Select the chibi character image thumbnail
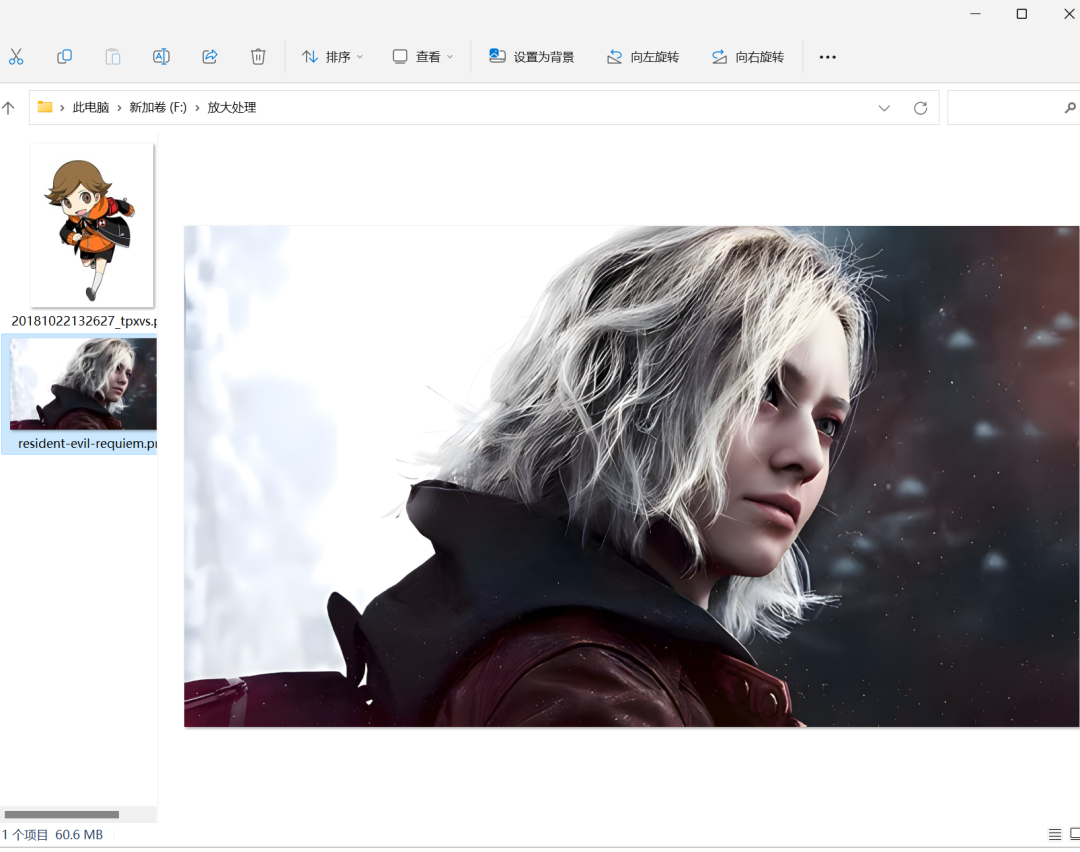This screenshot has width=1080, height=852. pos(92,225)
